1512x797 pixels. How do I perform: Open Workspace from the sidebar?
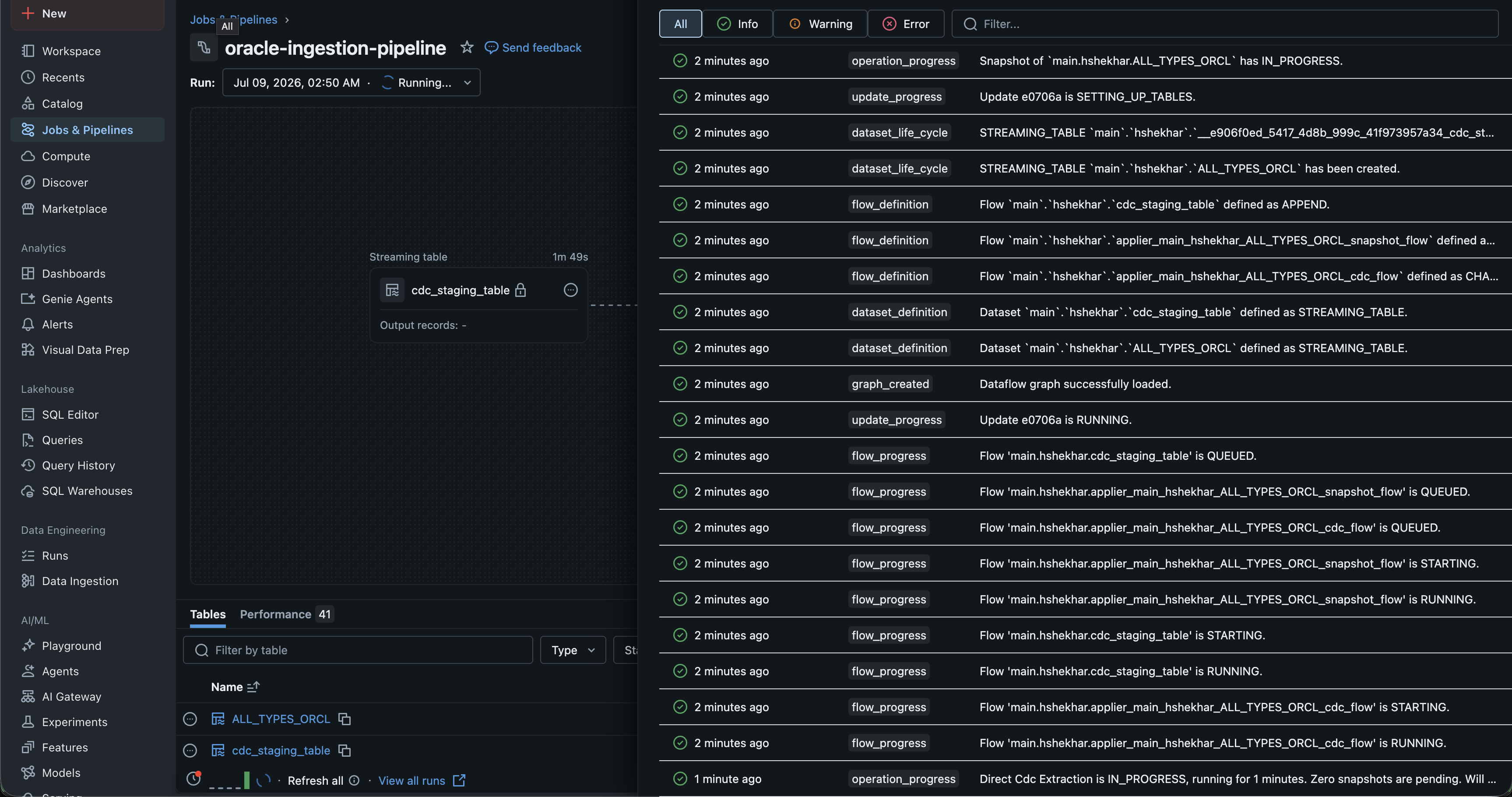tap(87, 51)
